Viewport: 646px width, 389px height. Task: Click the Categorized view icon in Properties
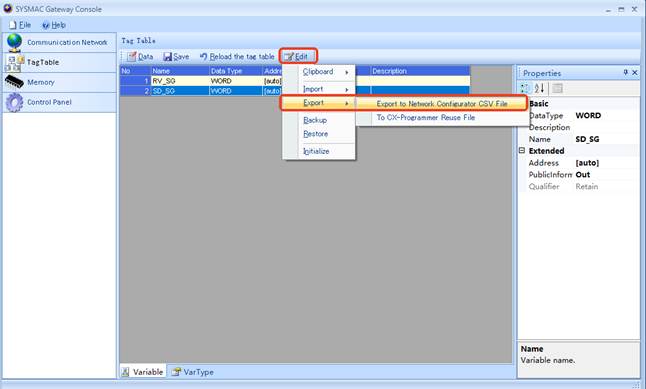(x=525, y=88)
